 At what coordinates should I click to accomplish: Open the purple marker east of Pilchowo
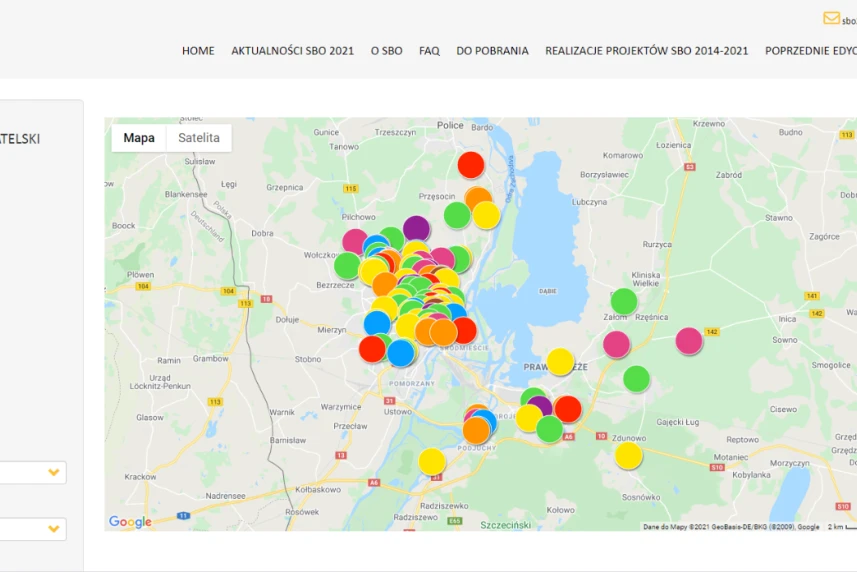click(x=416, y=229)
